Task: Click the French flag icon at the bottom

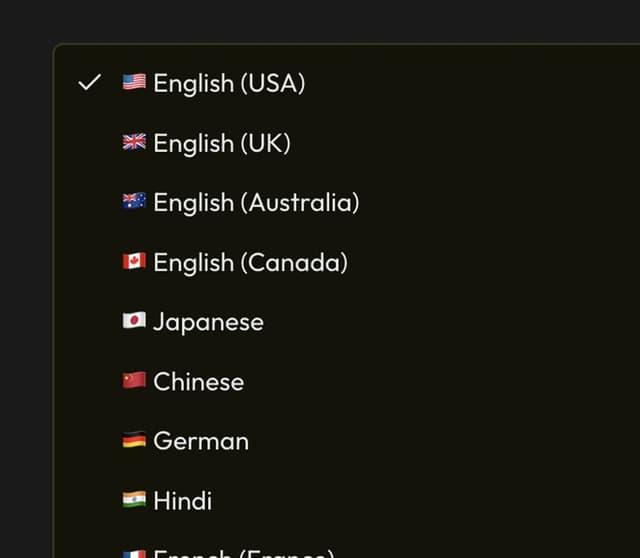Action: [134, 553]
